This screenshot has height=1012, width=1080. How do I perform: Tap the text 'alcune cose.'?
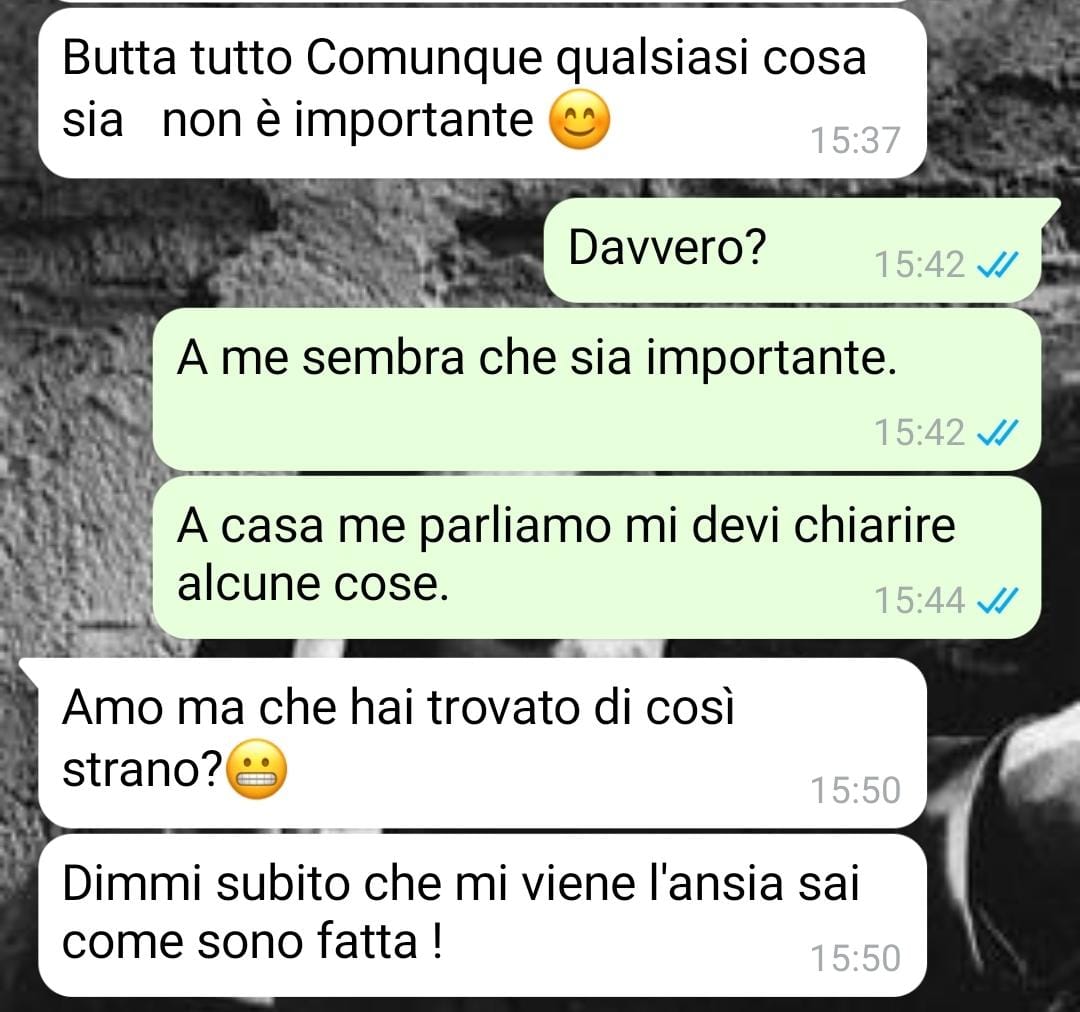click(x=313, y=584)
